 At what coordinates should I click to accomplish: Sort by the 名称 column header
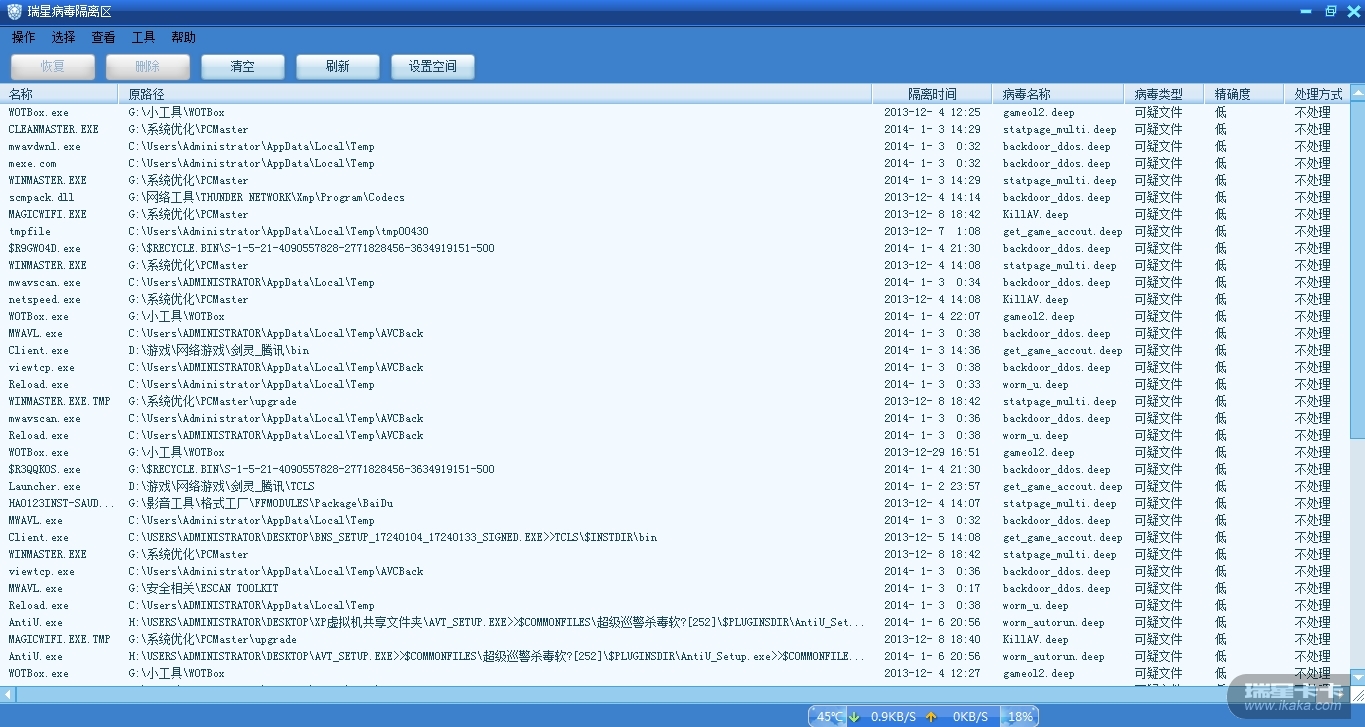point(59,94)
